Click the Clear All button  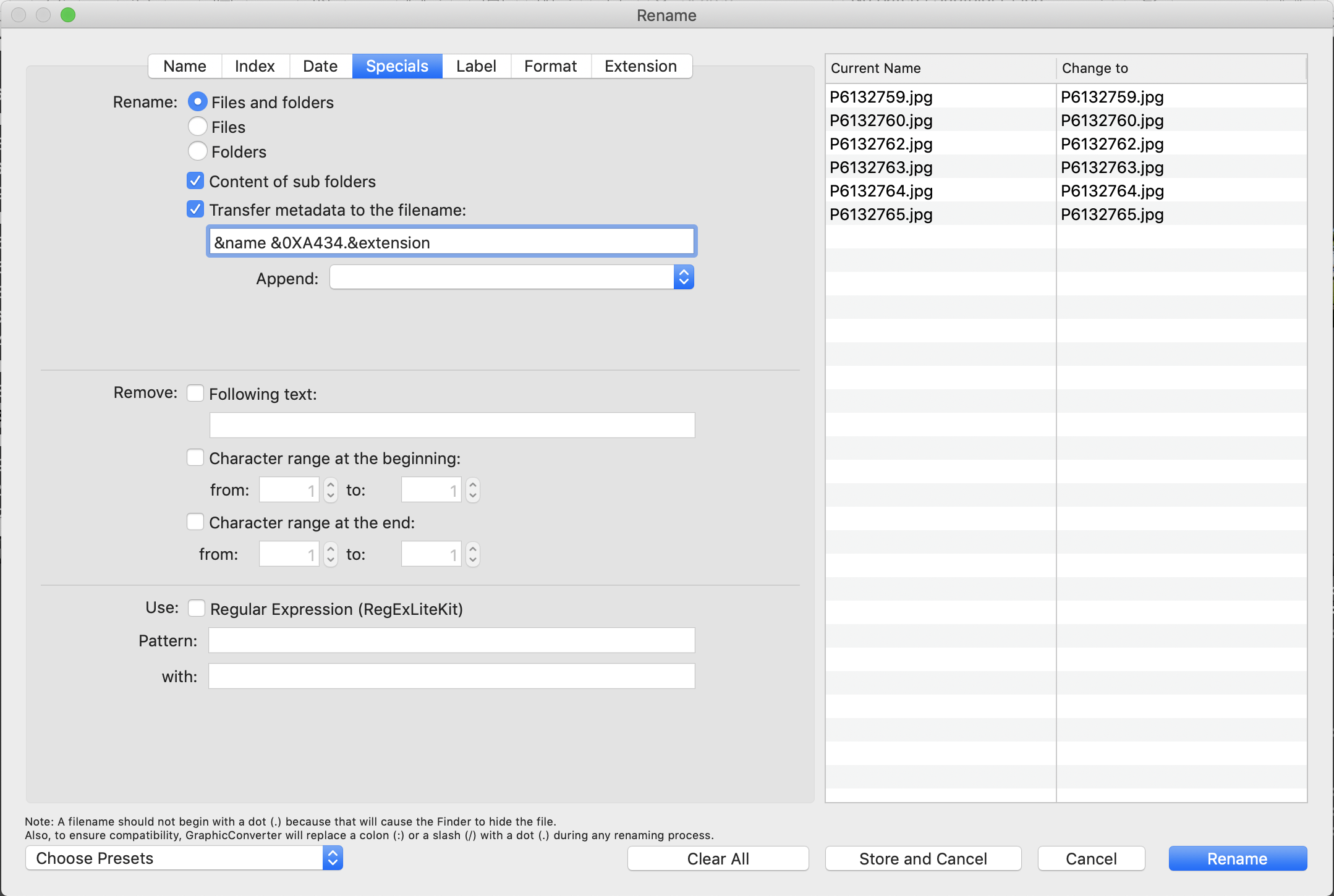[x=719, y=857]
